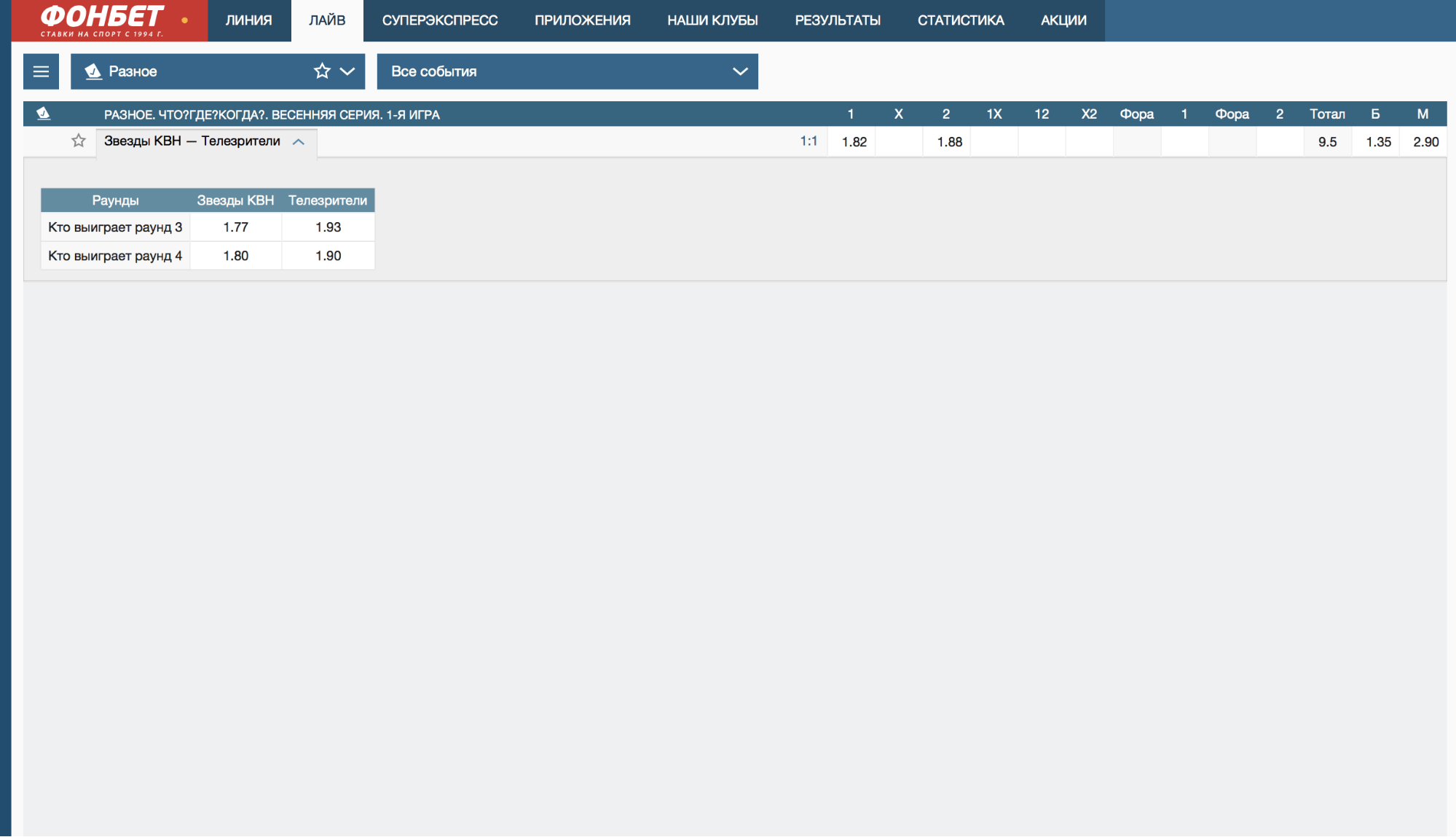Click the sport icon in league header
Viewport: 1456px width, 837px height.
point(43,114)
